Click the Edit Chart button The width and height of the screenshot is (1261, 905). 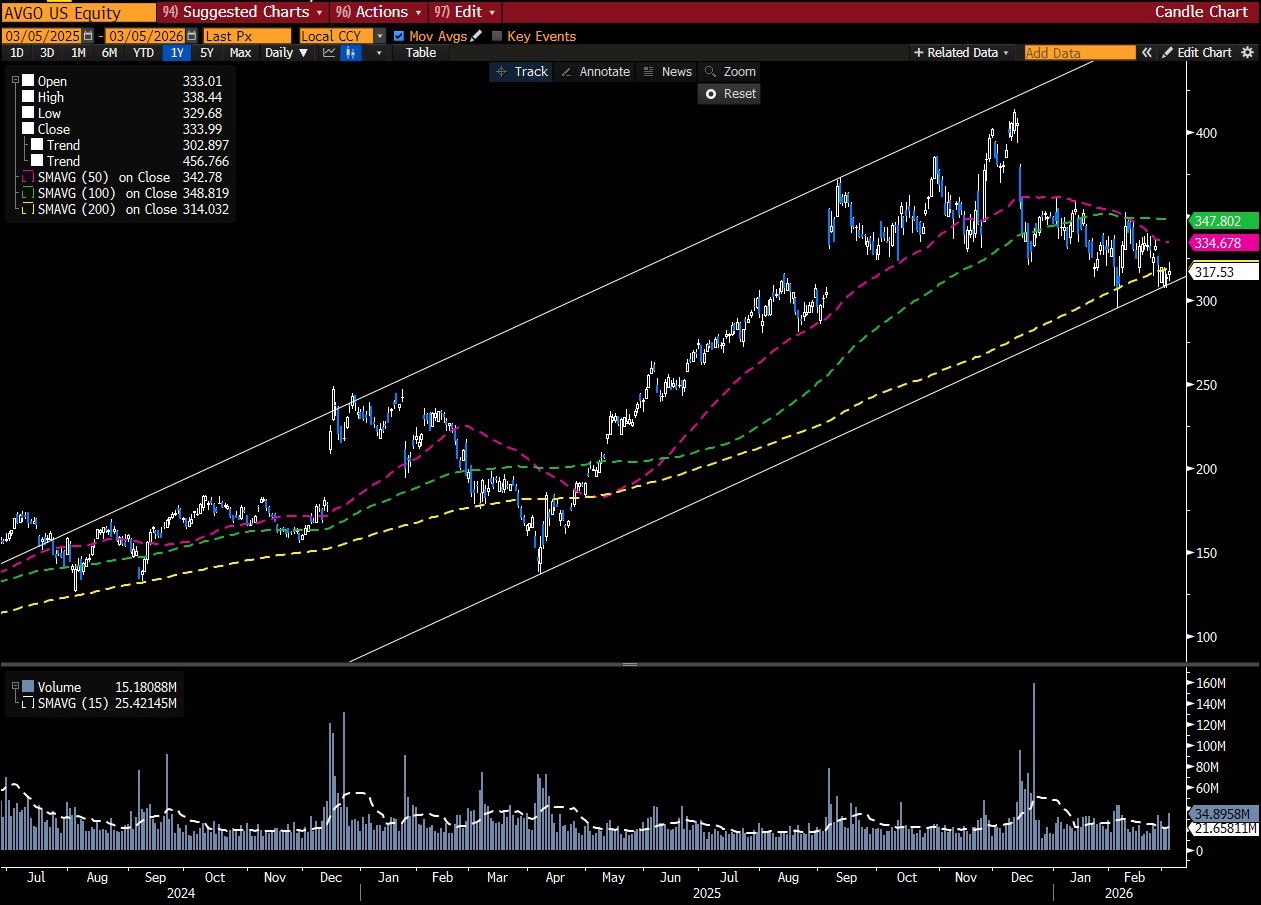click(1197, 53)
